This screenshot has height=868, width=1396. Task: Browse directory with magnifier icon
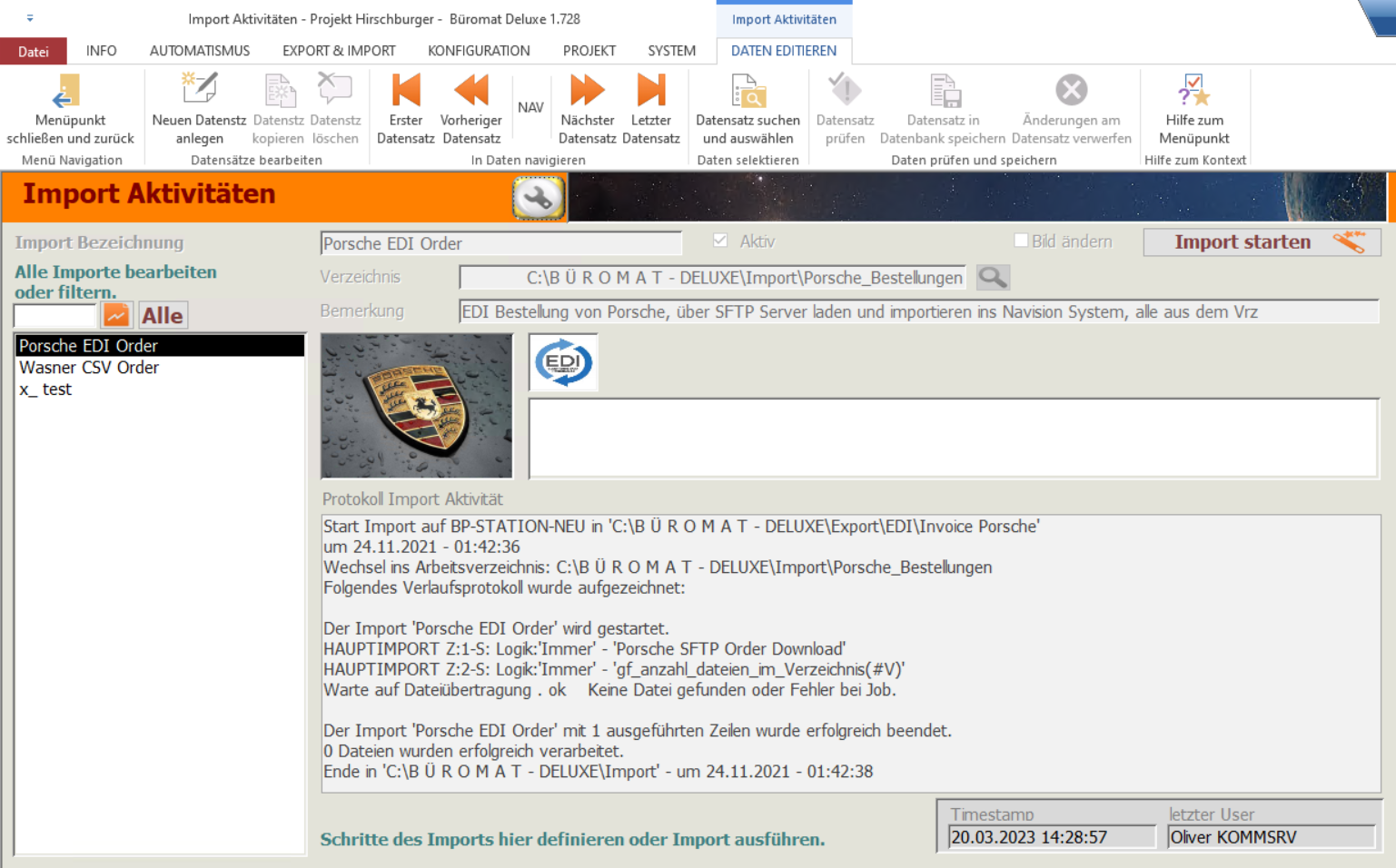tap(993, 278)
